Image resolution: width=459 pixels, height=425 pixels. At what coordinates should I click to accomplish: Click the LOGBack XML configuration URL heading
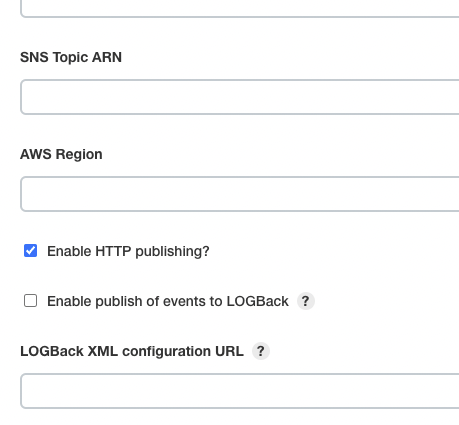(x=132, y=351)
